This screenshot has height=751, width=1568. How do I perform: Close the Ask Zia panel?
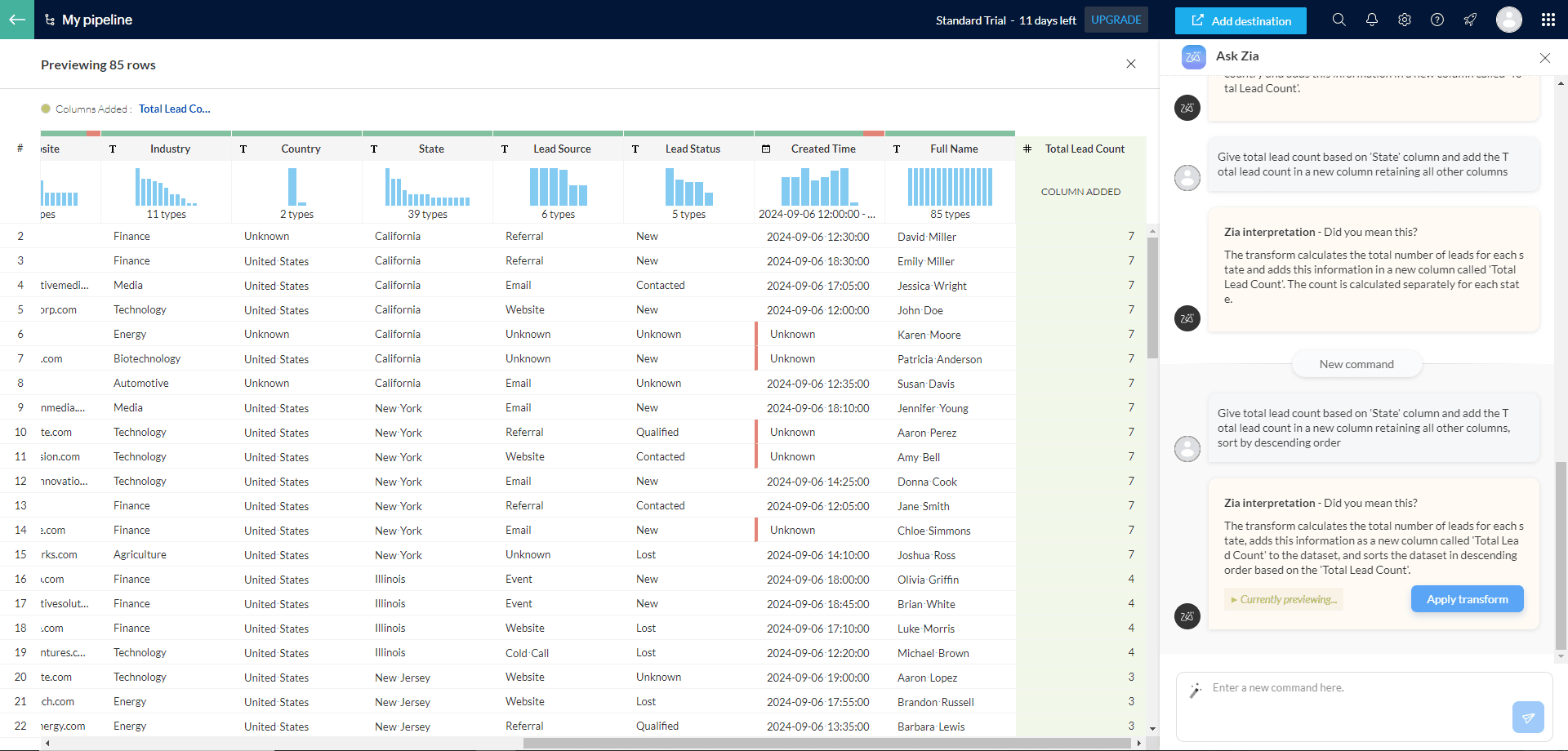[1544, 58]
